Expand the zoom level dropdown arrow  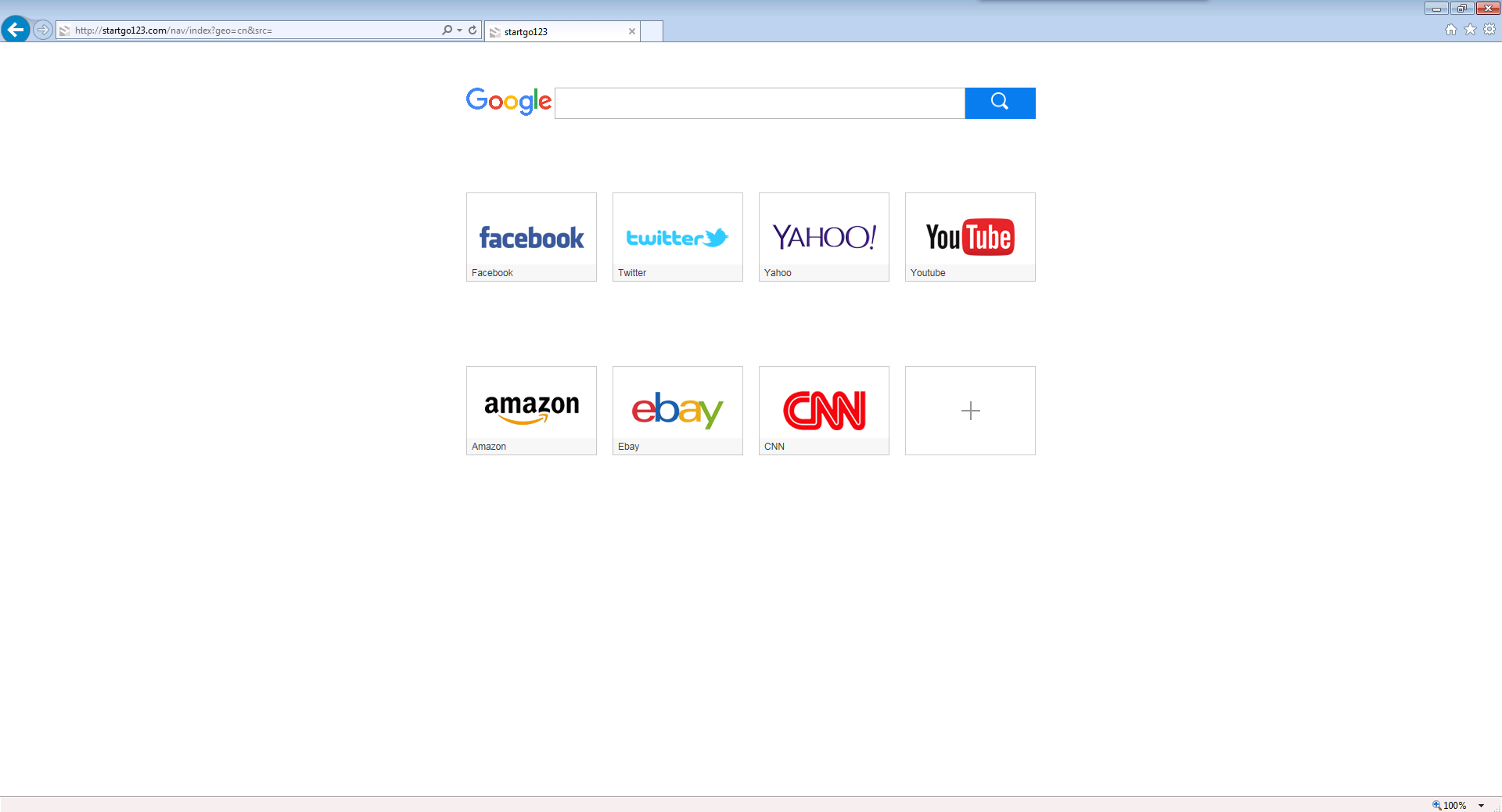1481,805
